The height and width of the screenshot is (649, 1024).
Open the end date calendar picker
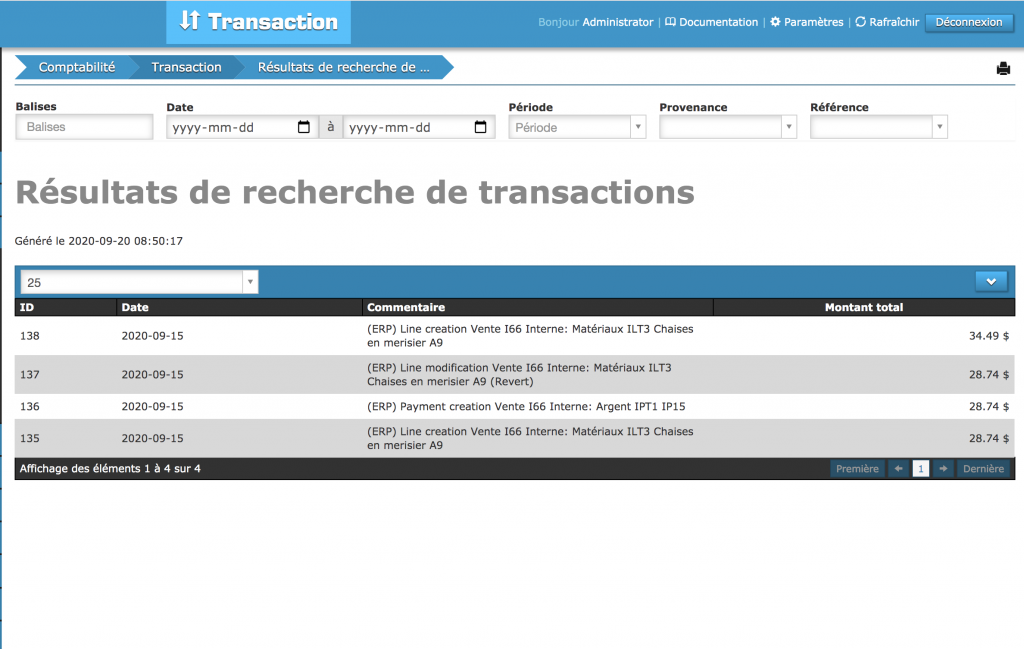click(x=480, y=127)
